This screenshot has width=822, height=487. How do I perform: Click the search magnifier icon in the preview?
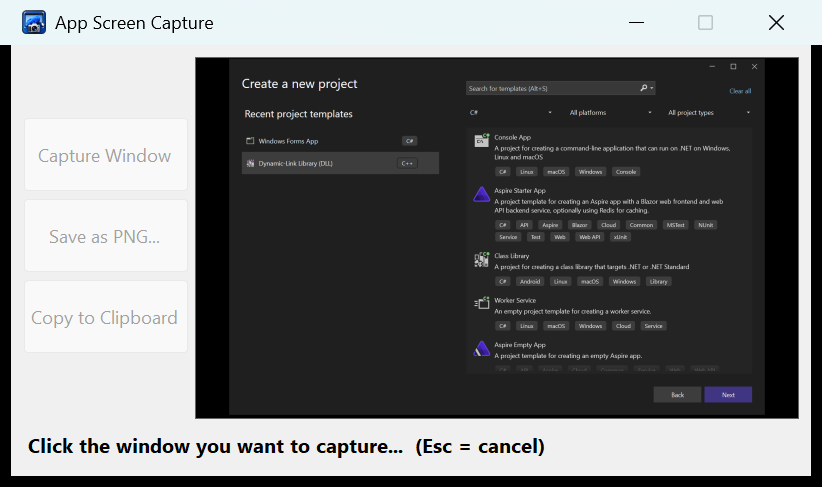(644, 88)
